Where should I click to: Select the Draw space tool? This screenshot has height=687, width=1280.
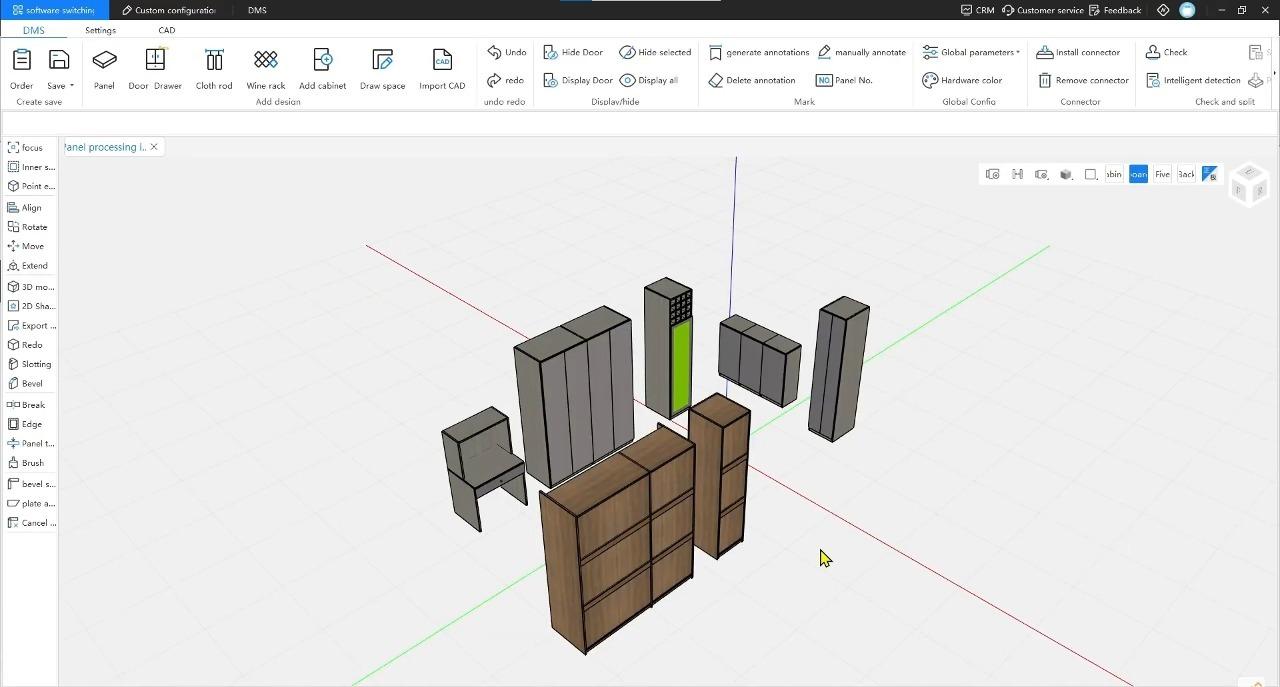[383, 68]
